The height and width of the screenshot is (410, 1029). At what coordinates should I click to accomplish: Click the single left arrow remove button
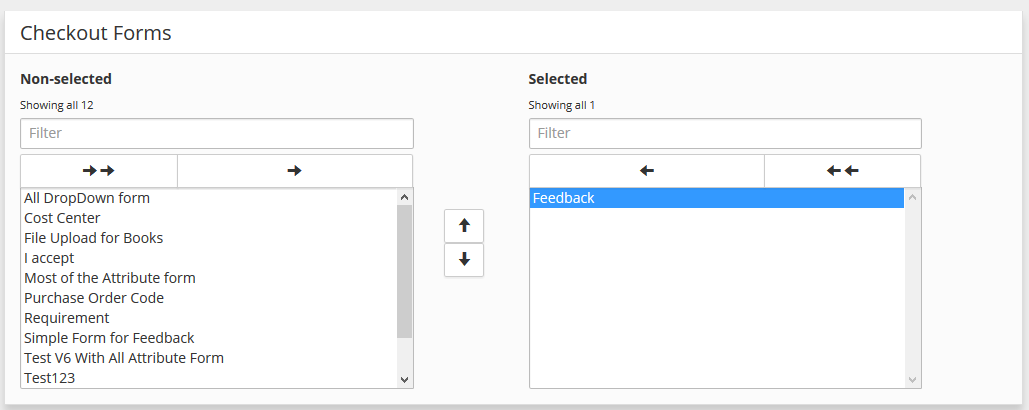pos(646,171)
